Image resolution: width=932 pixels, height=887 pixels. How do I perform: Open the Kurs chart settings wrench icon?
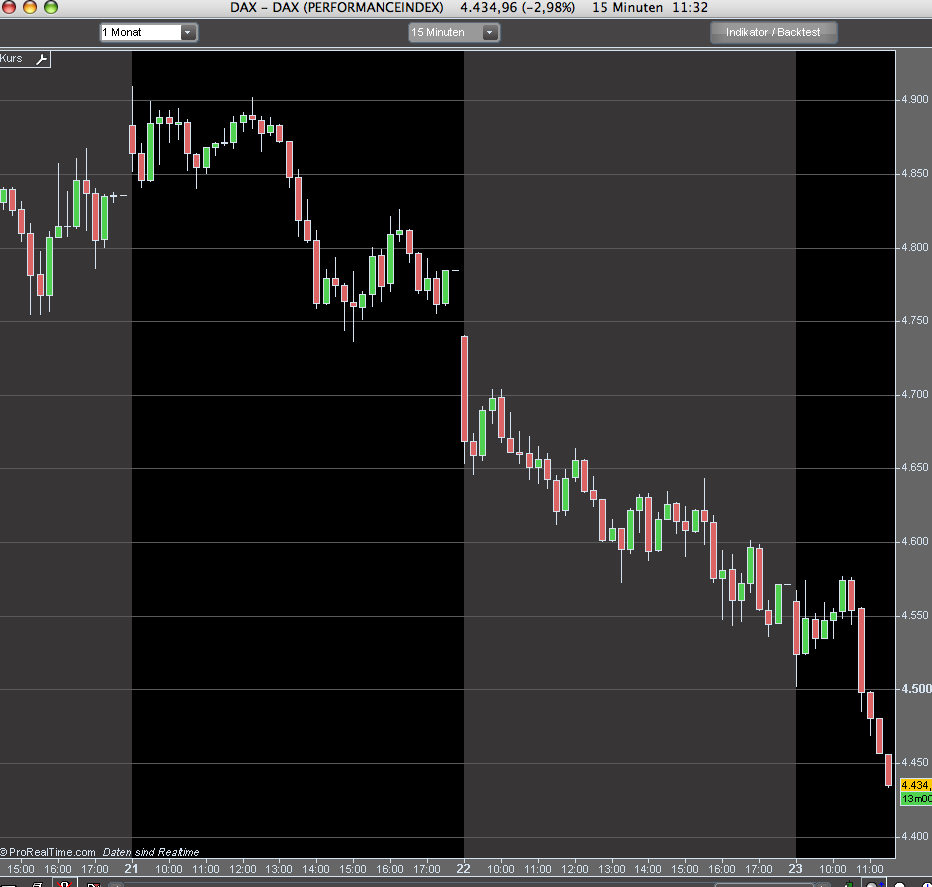coord(42,59)
